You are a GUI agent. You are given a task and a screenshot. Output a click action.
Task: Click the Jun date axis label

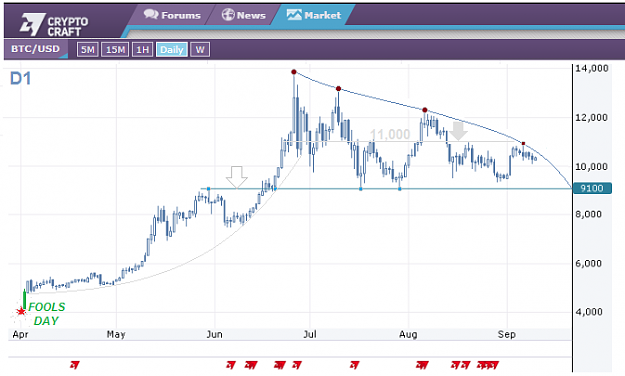click(214, 334)
